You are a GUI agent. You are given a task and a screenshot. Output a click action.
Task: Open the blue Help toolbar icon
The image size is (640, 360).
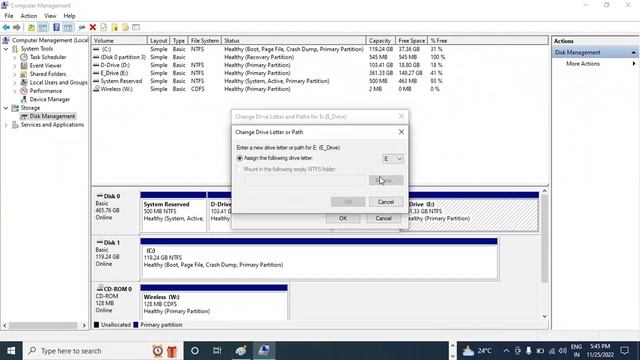point(56,27)
